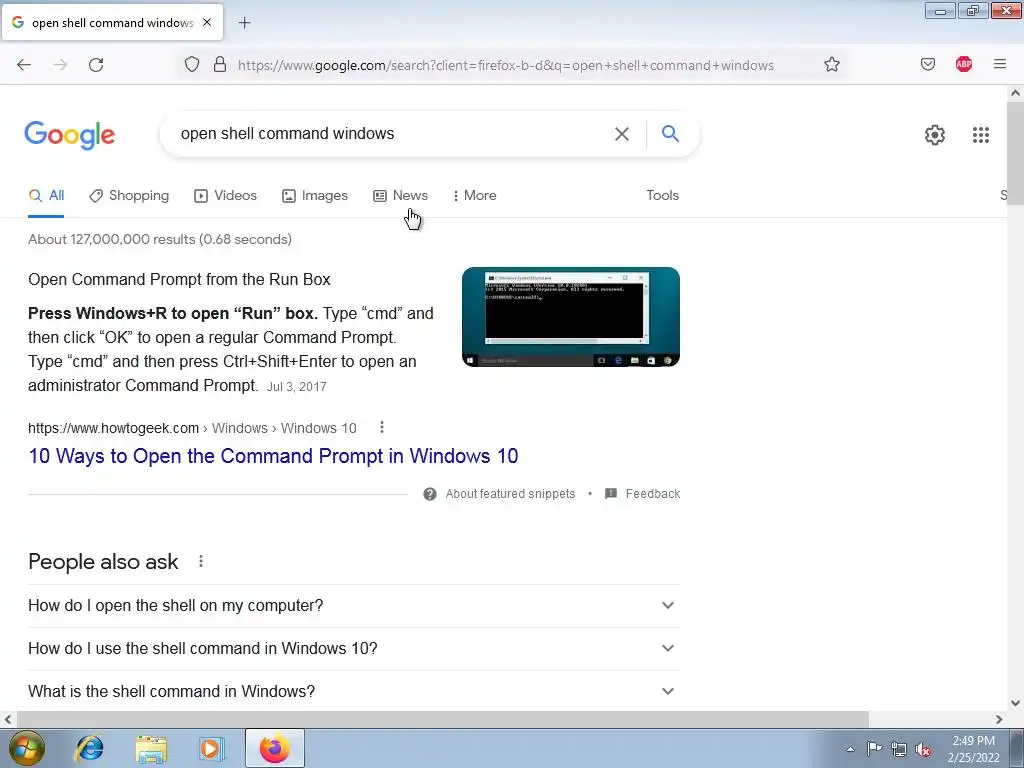Open options dots beside People also ask
The width and height of the screenshot is (1024, 768).
click(x=200, y=561)
